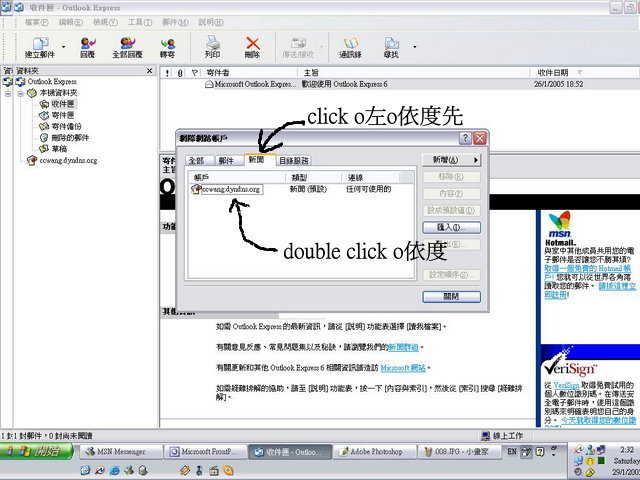The height and width of the screenshot is (480, 640).
Task: Switch to the 新聞 (News) tab
Action: [257, 160]
